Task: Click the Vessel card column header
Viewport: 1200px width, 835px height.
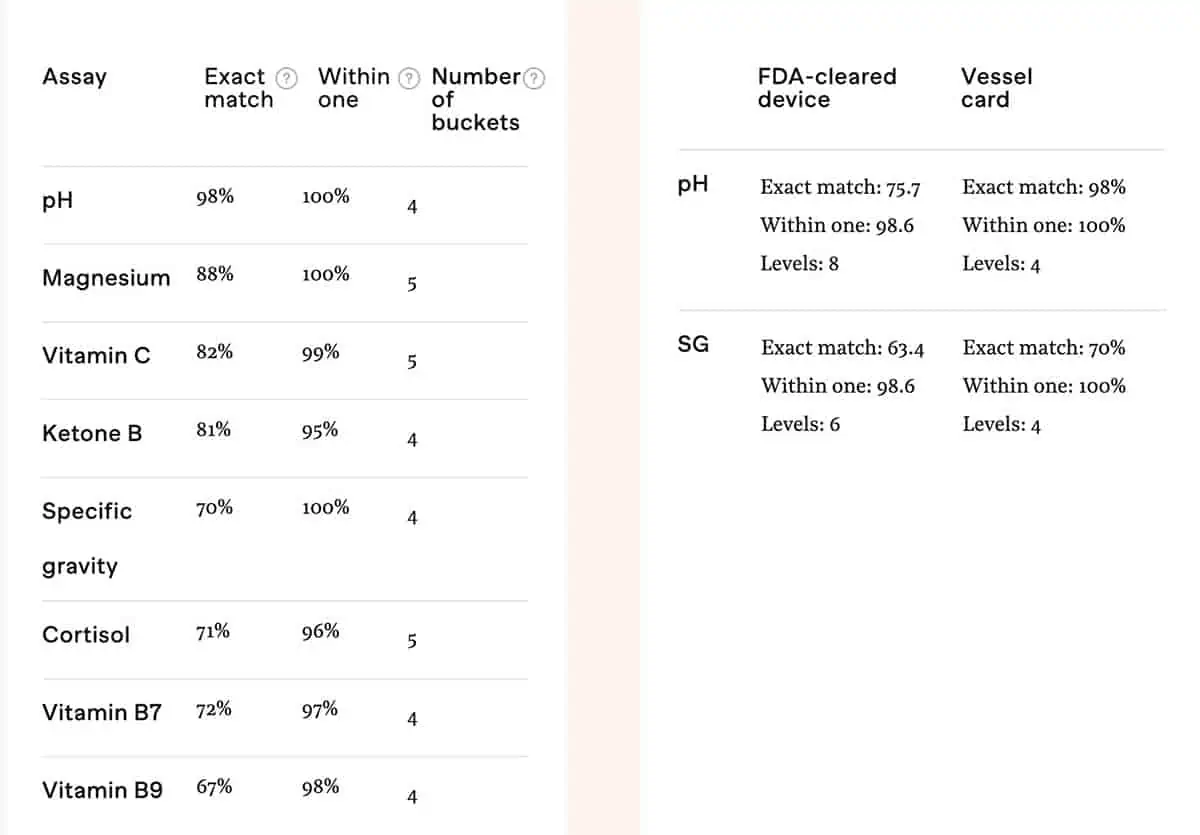Action: click(996, 88)
